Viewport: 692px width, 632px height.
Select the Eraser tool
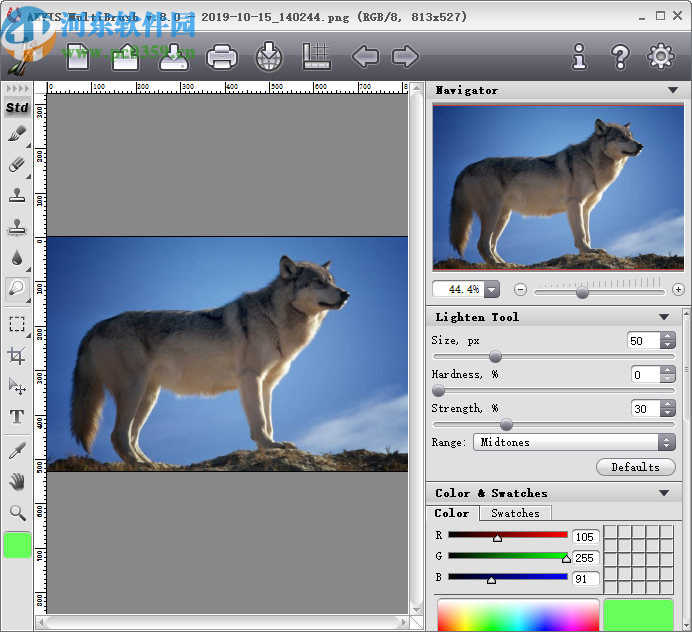[17, 165]
